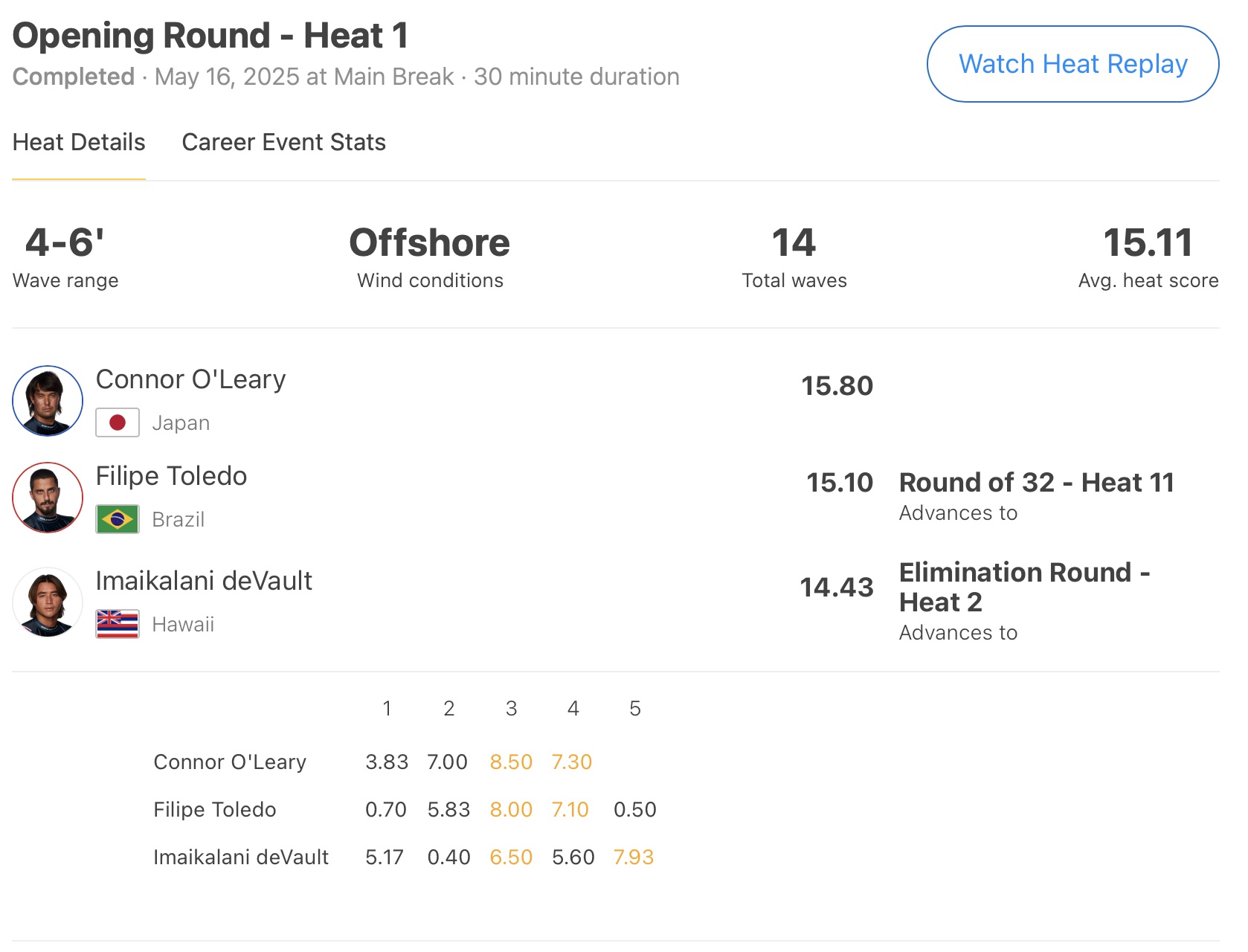
Task: Click the Brazil flag icon
Action: (118, 519)
